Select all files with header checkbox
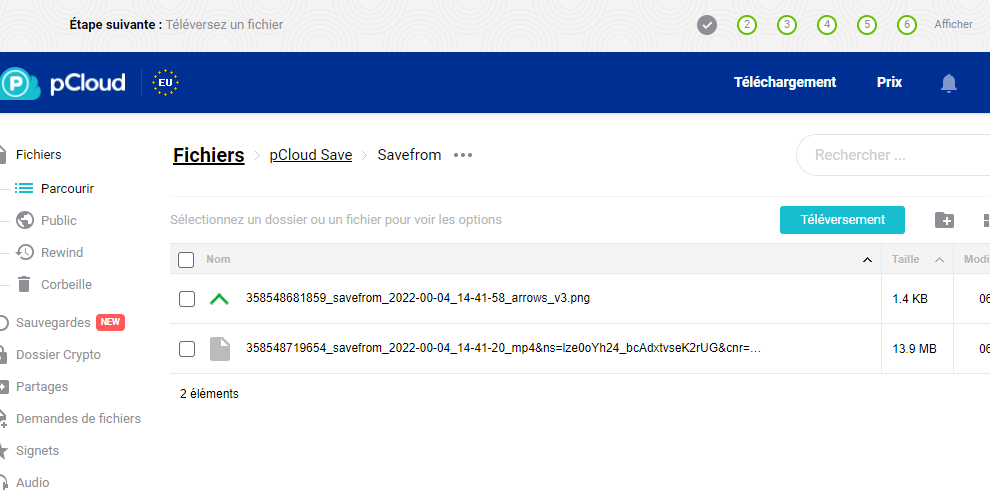 pos(186,260)
